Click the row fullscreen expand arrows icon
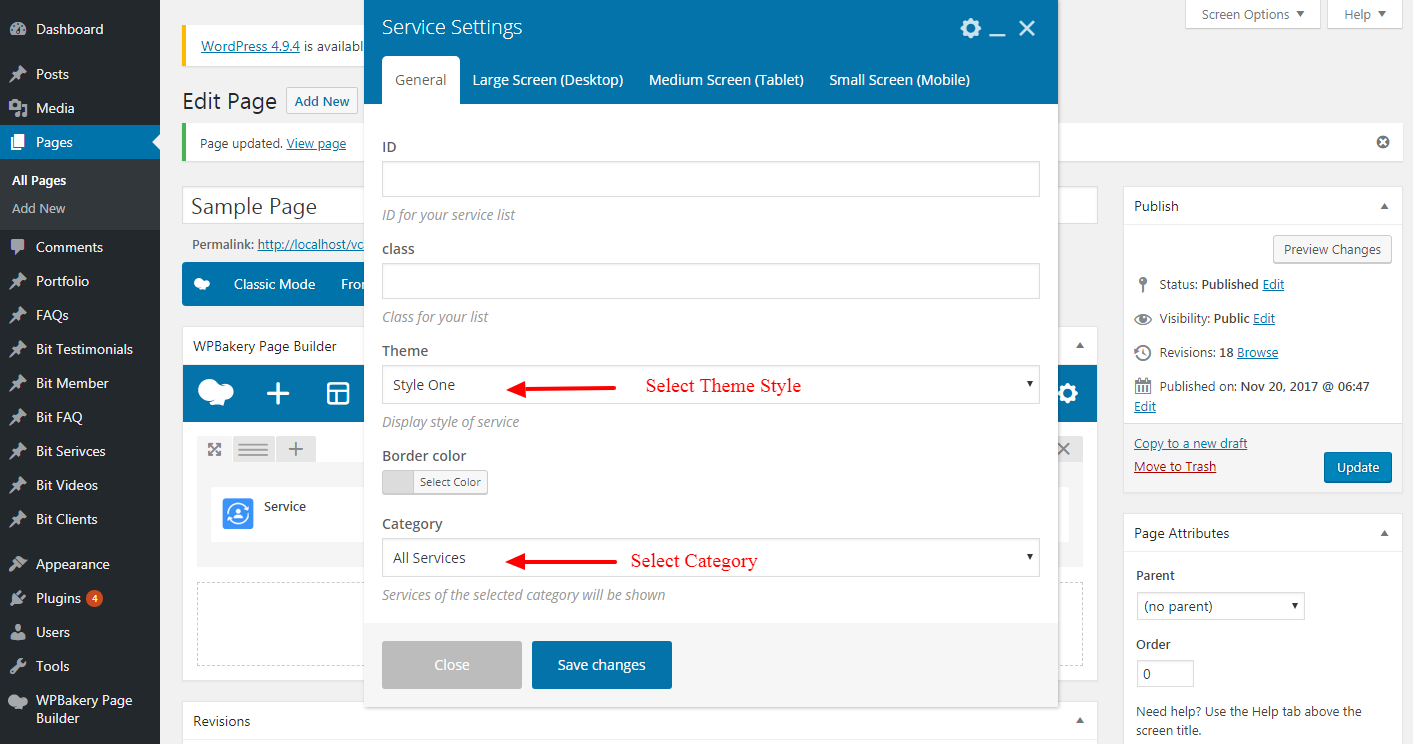The width and height of the screenshot is (1413, 744). [x=214, y=449]
